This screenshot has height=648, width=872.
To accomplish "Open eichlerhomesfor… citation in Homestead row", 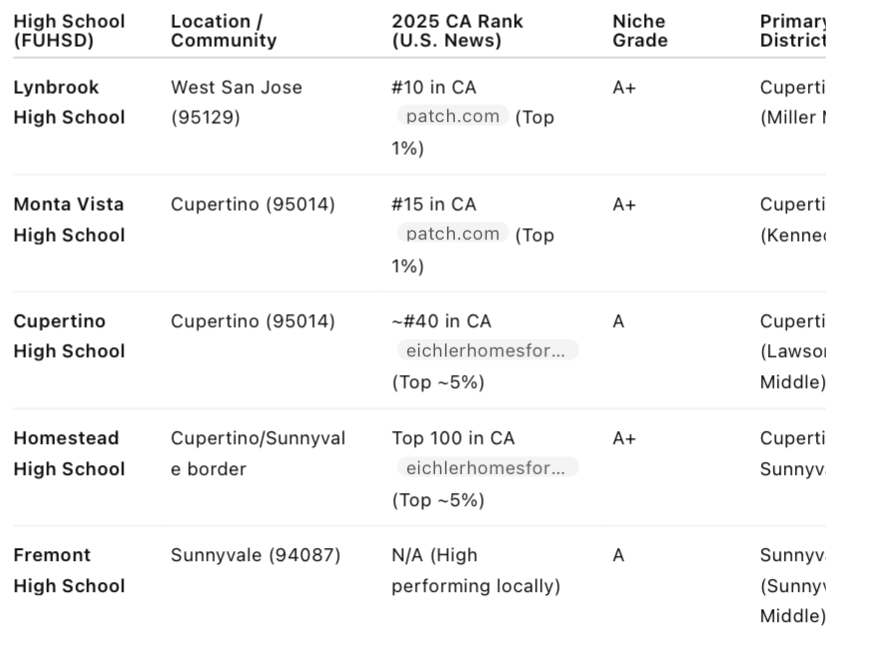I will 487,468.
